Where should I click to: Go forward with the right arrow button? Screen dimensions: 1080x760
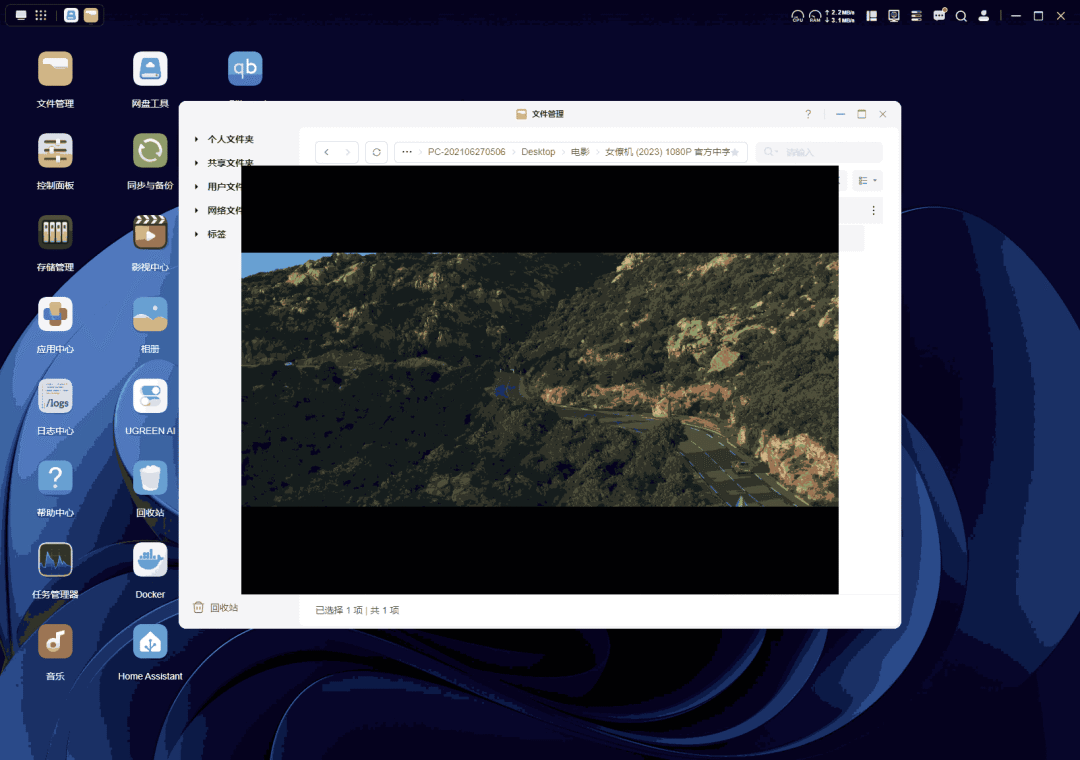point(348,152)
